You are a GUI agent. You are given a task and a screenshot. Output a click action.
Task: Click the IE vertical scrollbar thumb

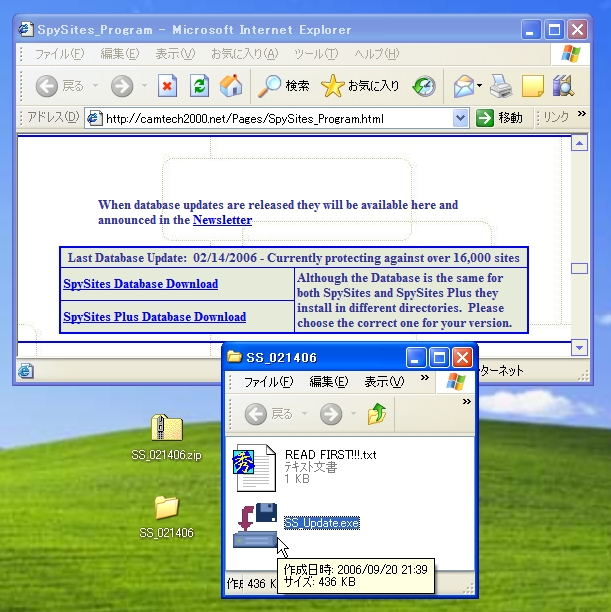point(579,269)
